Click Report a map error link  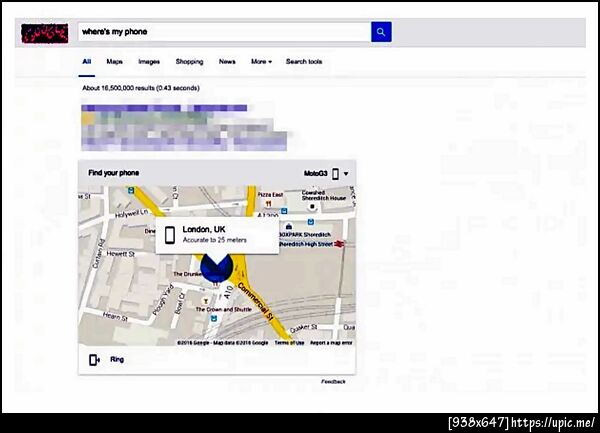click(331, 343)
